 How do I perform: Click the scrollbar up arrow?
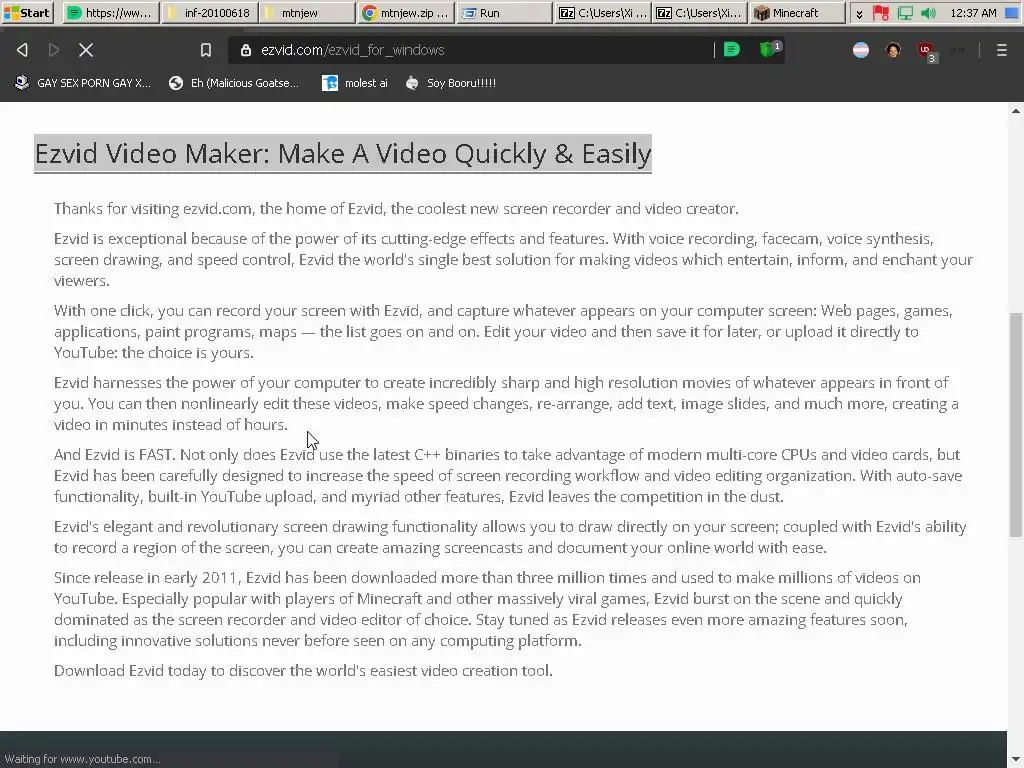point(1016,111)
